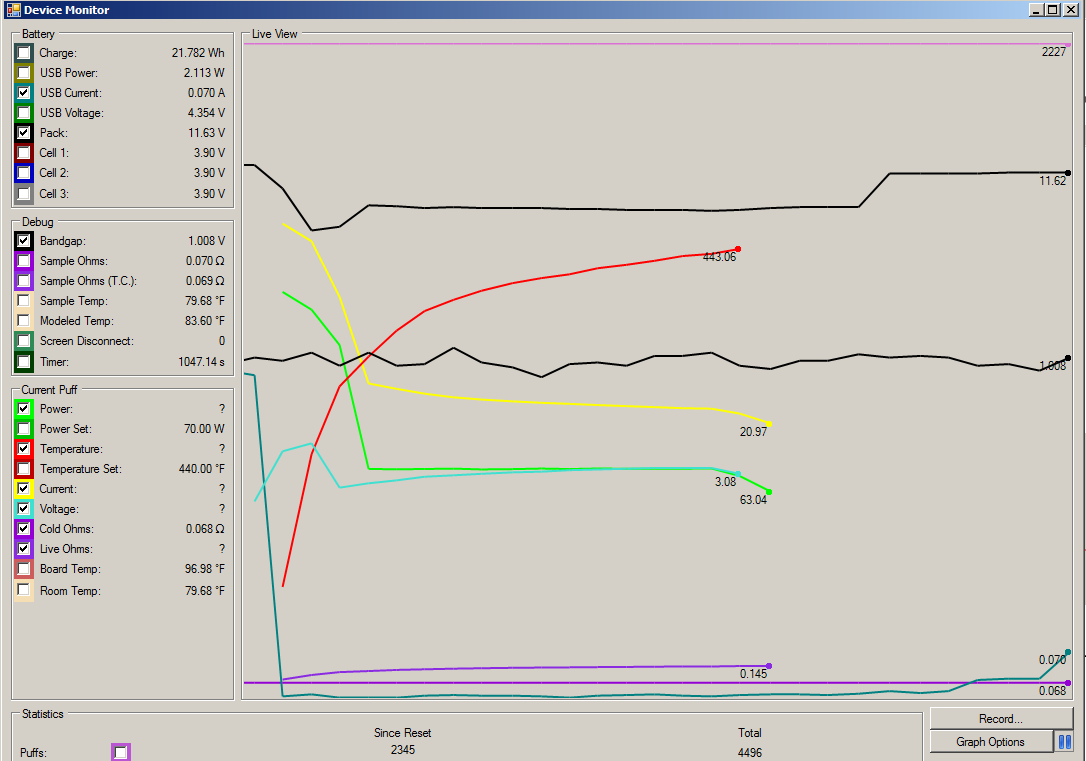
Task: Open the Record... dialog
Action: [x=1000, y=718]
